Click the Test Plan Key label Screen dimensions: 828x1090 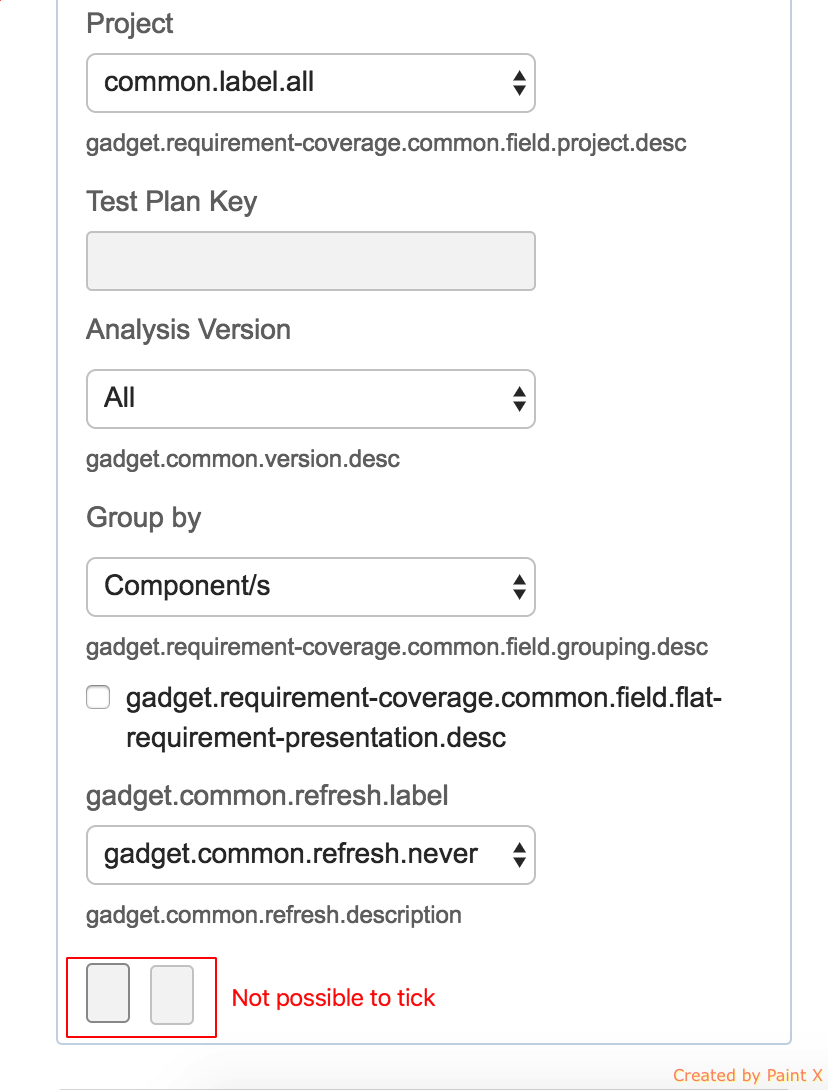171,202
